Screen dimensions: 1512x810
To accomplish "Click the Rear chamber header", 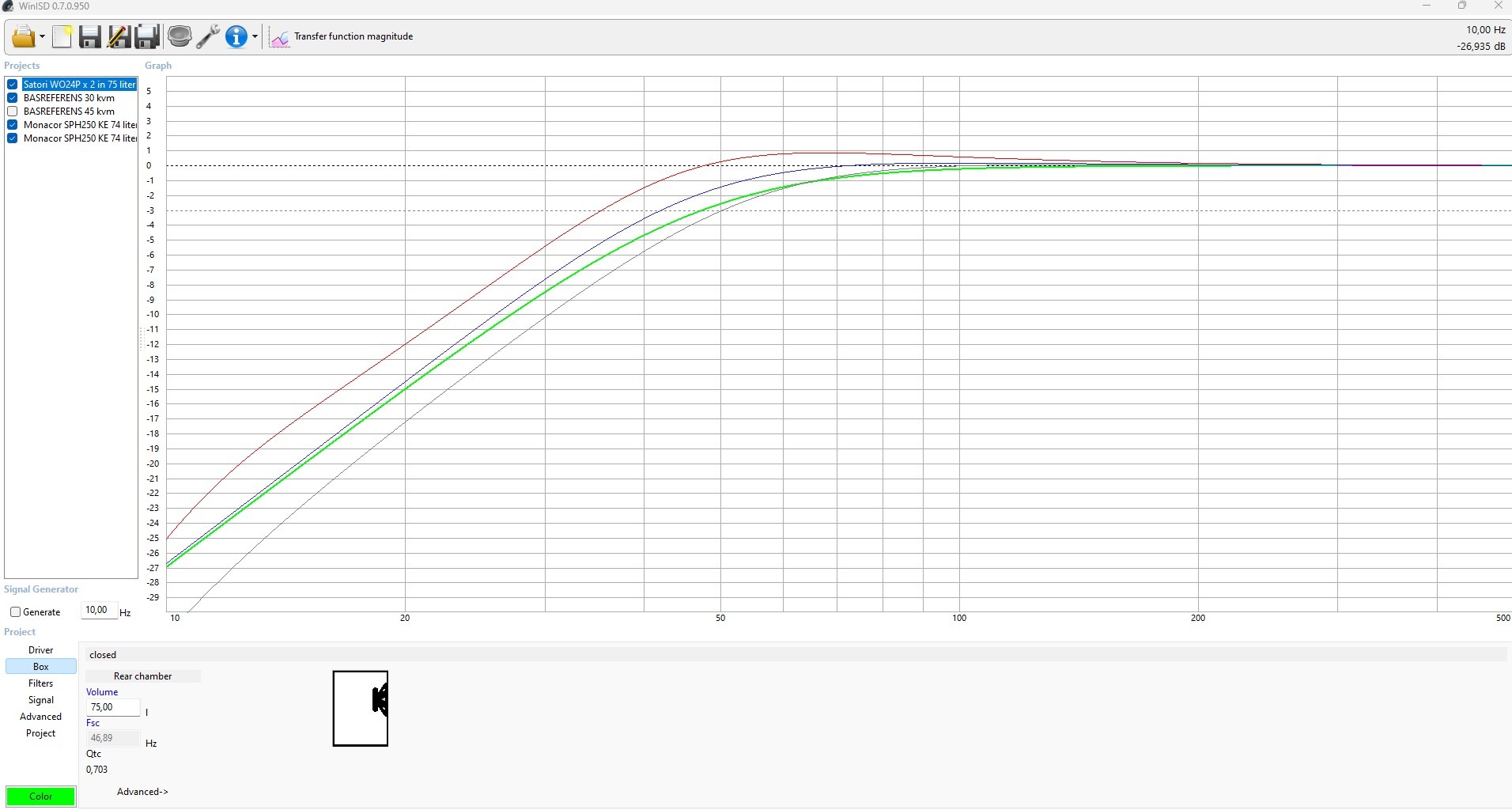I will (142, 676).
